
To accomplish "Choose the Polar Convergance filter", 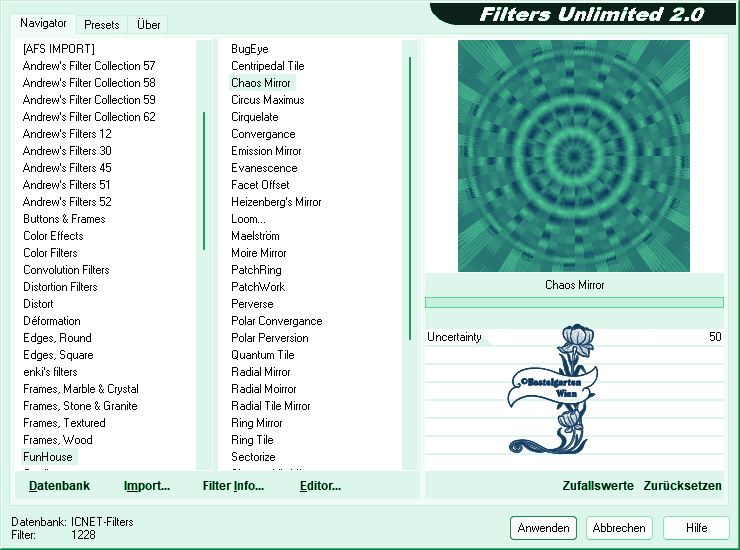I will coord(277,321).
